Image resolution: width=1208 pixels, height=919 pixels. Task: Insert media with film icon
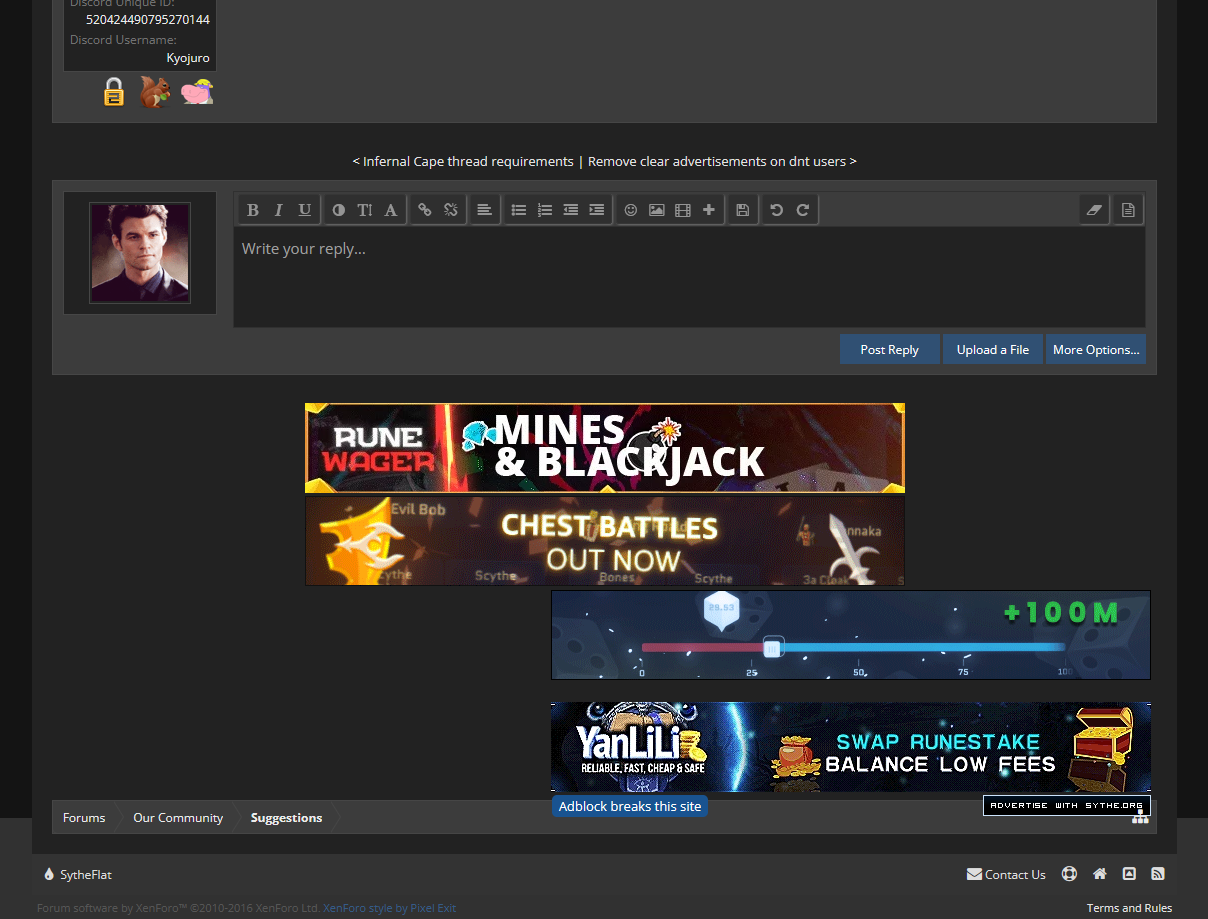683,210
